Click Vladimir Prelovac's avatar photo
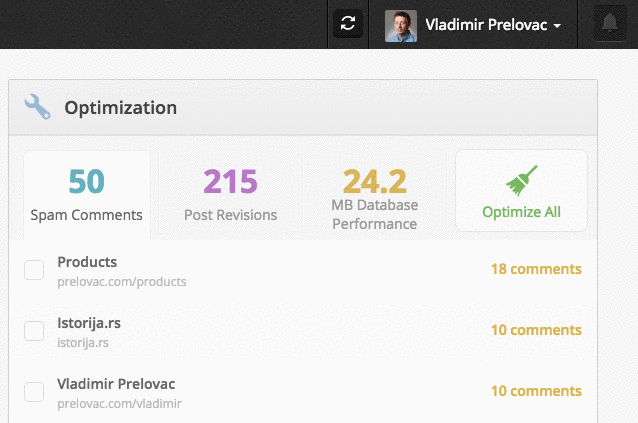638x423 pixels. [x=401, y=25]
